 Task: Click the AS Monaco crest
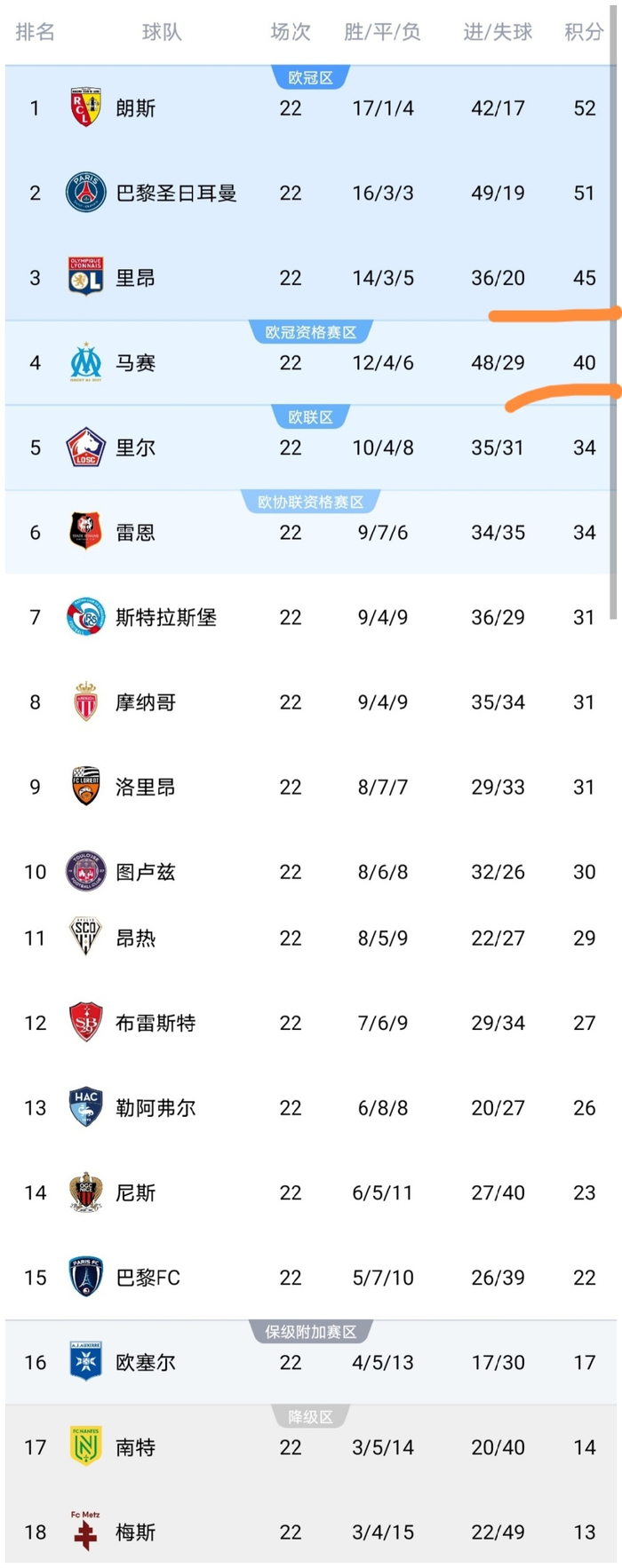coord(85,701)
